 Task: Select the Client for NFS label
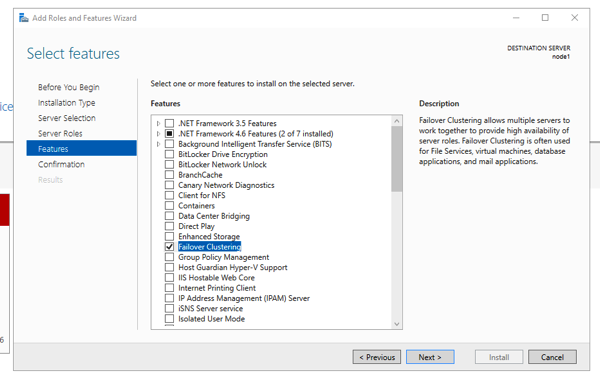coord(202,195)
